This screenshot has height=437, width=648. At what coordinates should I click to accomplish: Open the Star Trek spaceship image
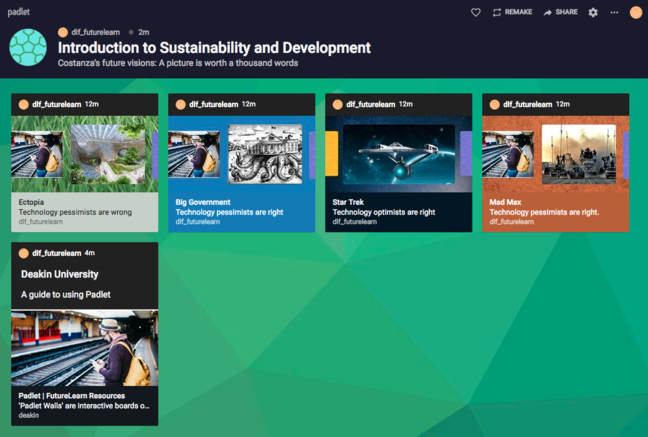[x=398, y=154]
